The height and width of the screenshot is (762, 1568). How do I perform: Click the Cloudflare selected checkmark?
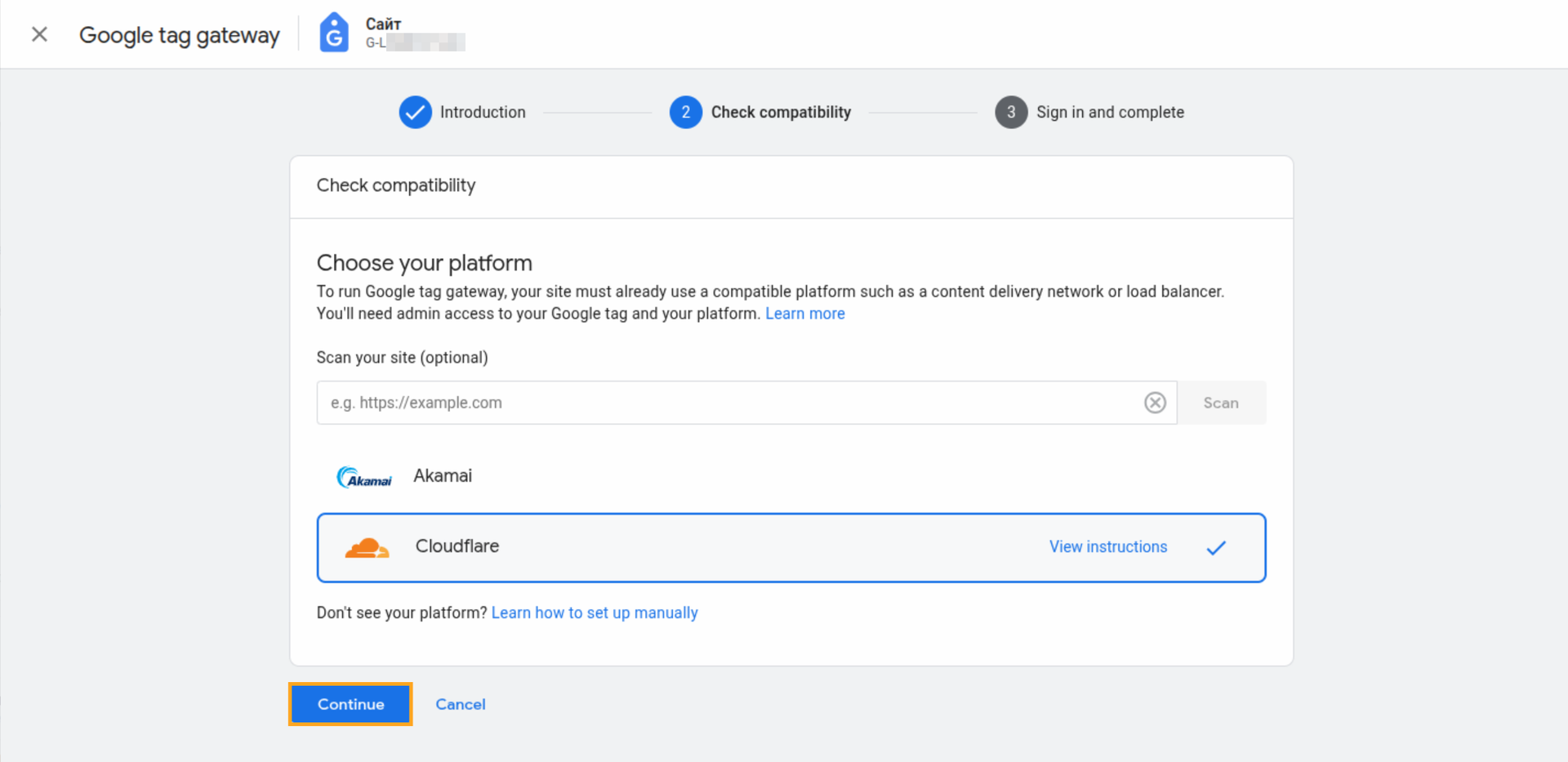pyautogui.click(x=1216, y=548)
